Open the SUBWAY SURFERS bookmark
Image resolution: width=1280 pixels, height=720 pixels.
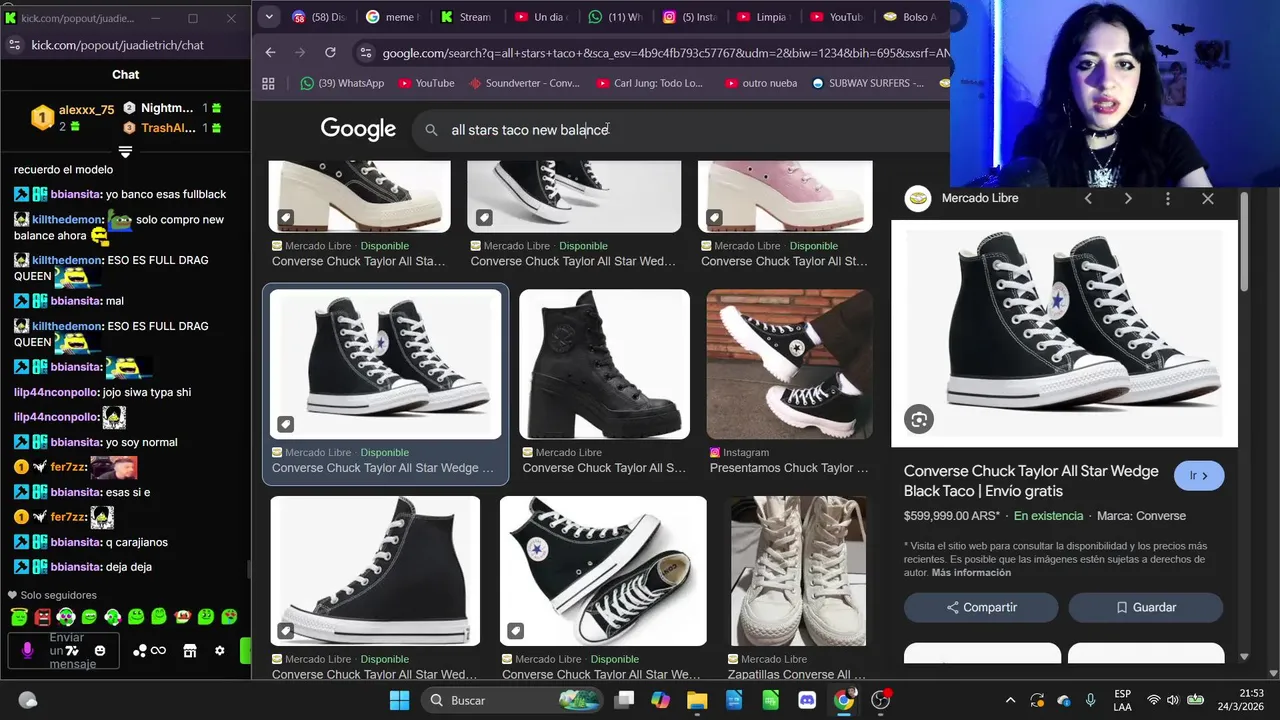tap(867, 84)
